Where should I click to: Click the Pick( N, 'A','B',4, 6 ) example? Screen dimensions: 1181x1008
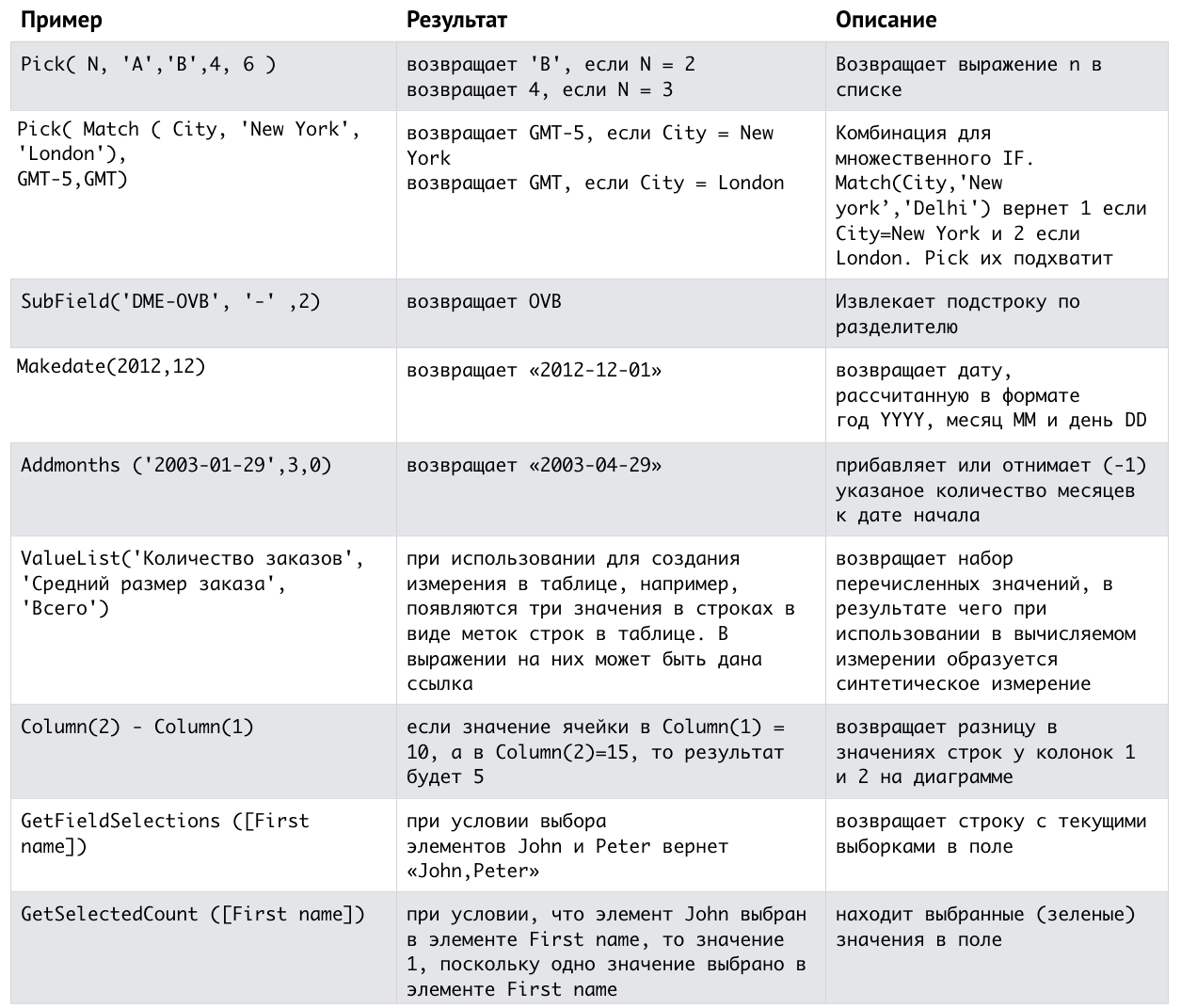point(148,64)
